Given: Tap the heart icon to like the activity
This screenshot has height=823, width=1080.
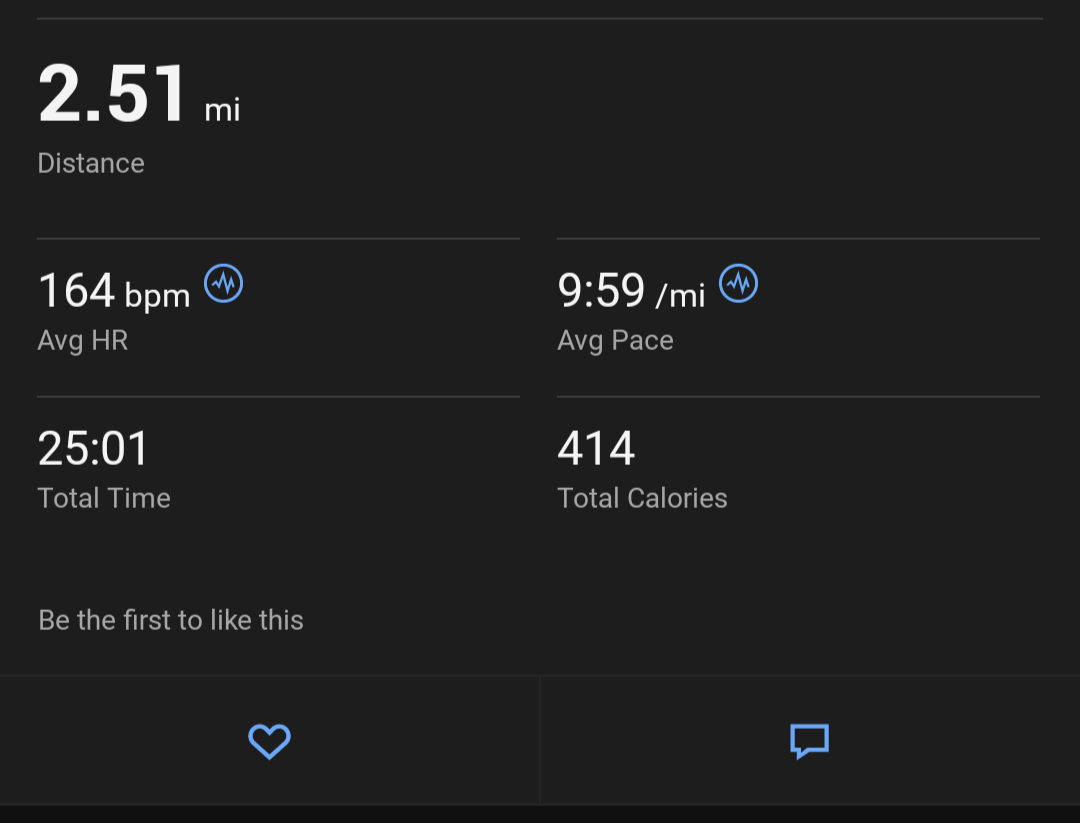Looking at the screenshot, I should (x=269, y=741).
